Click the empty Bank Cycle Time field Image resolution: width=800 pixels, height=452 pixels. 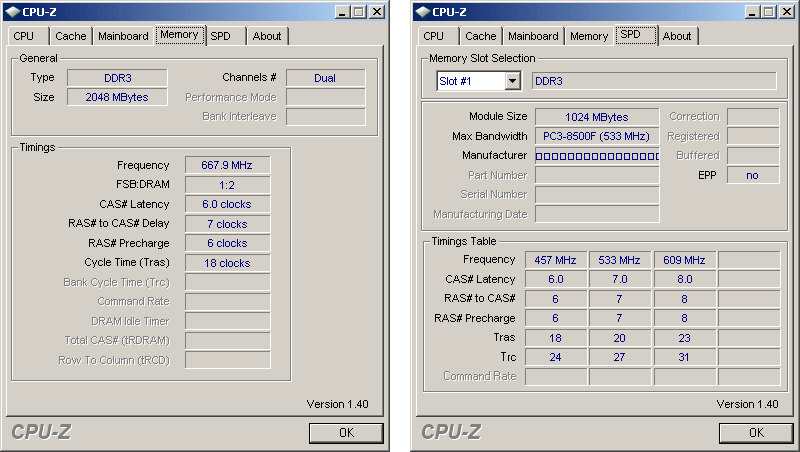click(x=228, y=283)
